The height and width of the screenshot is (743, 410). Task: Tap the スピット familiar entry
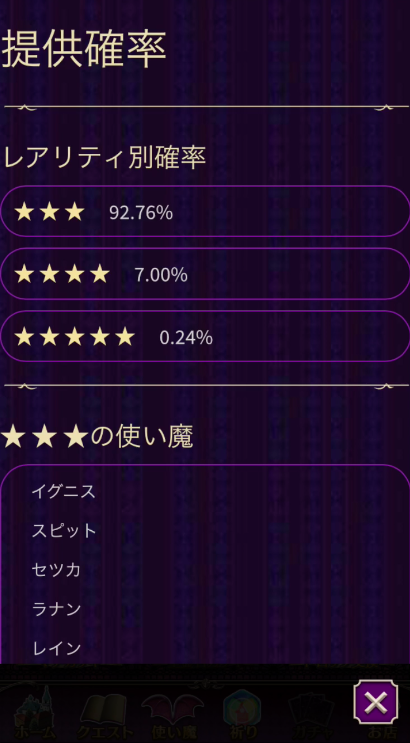point(64,531)
